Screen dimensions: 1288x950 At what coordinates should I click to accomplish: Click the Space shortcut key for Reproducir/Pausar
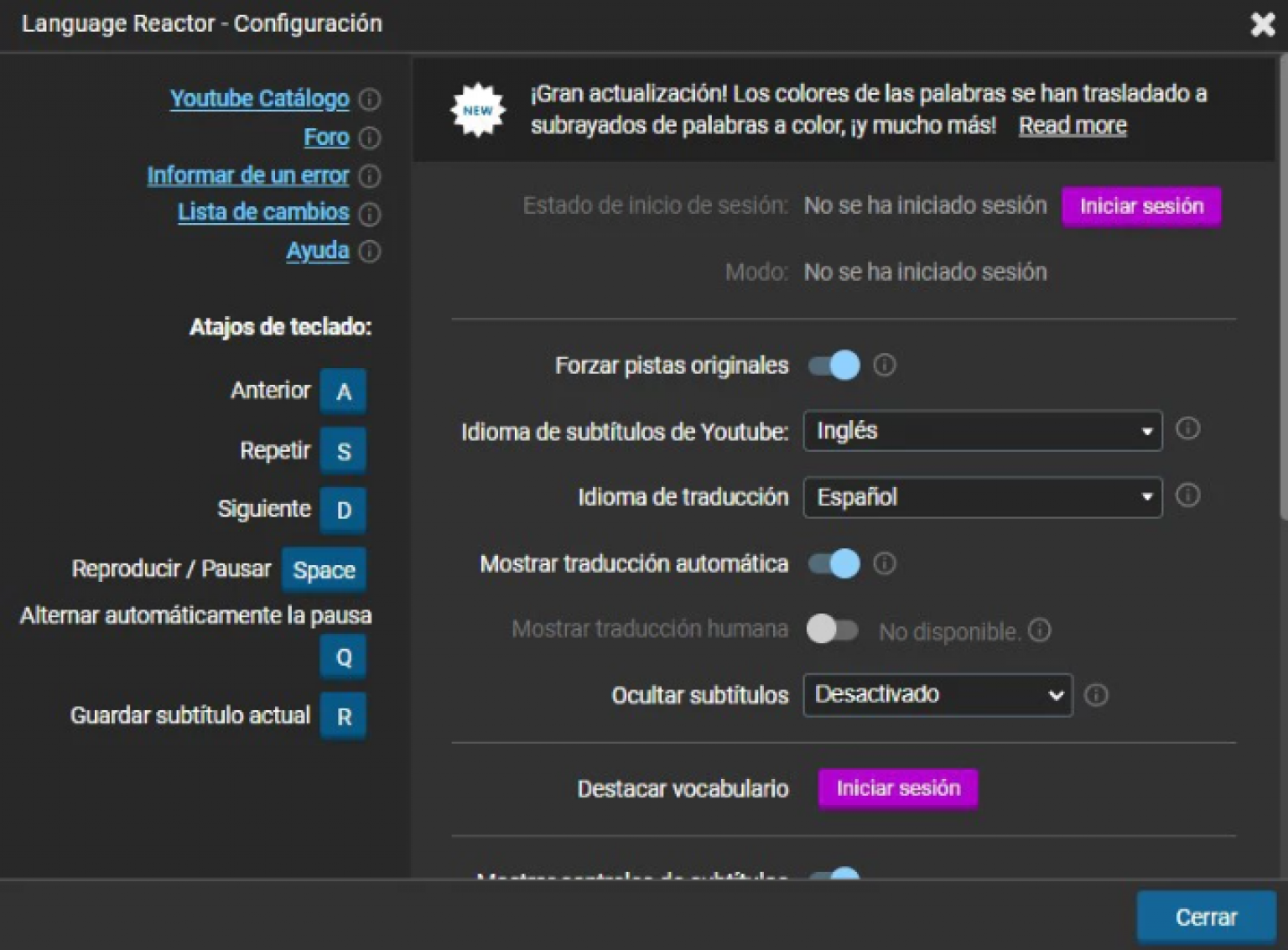click(x=324, y=569)
